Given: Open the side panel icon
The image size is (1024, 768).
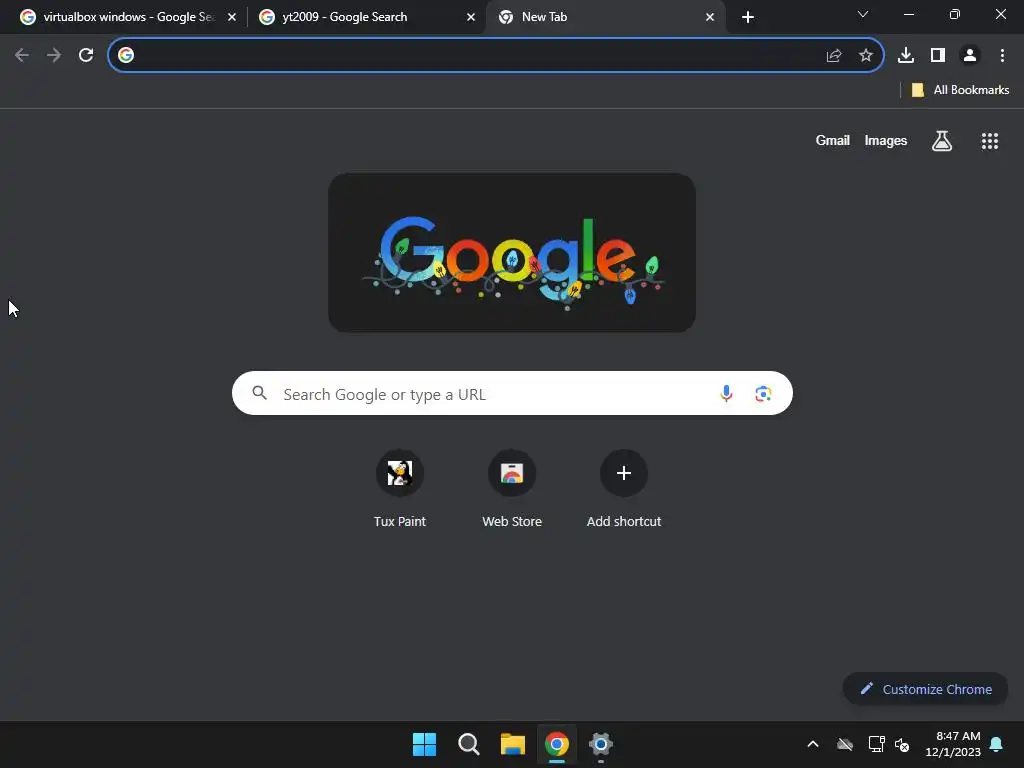Looking at the screenshot, I should tap(938, 56).
